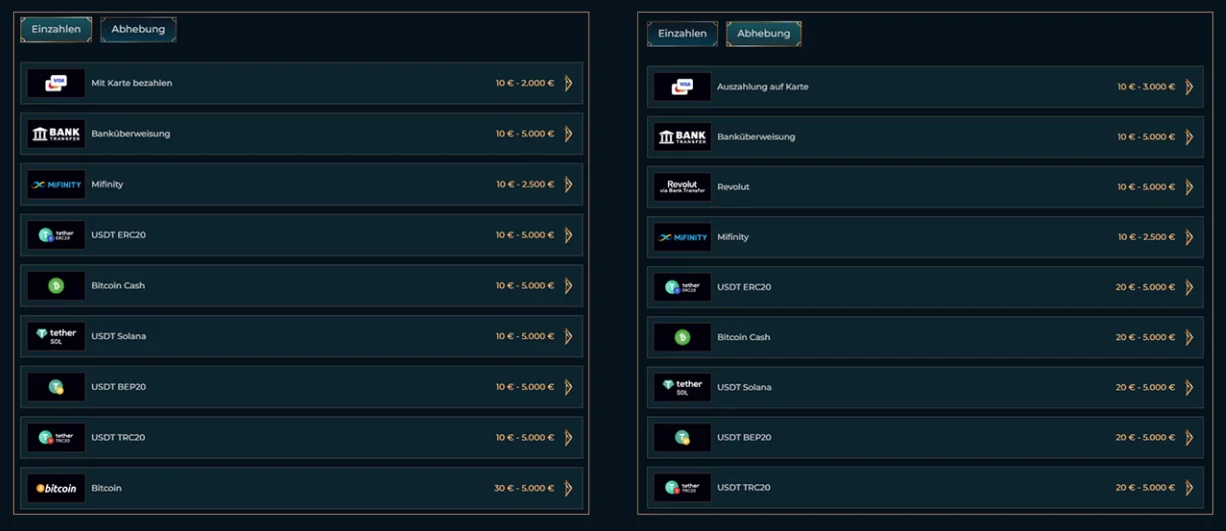Expand the Mit Karte bezahlen row arrow

pos(568,83)
